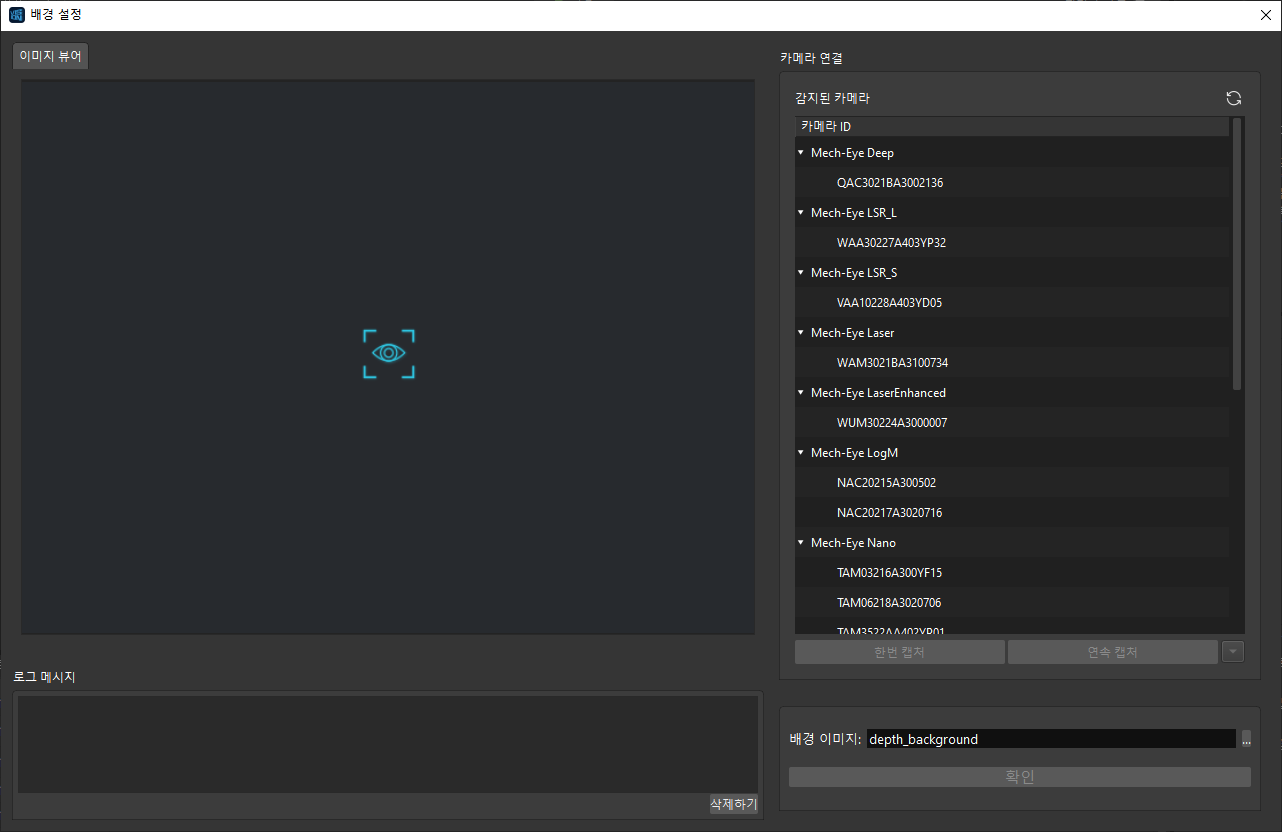The image size is (1282, 832).
Task: Click the eye capture icon in image viewer
Action: click(388, 354)
